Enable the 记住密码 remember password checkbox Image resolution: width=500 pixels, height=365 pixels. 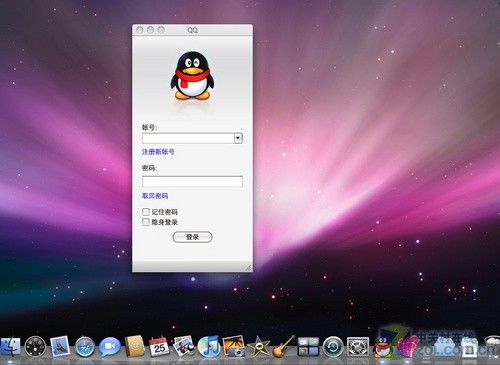point(146,212)
